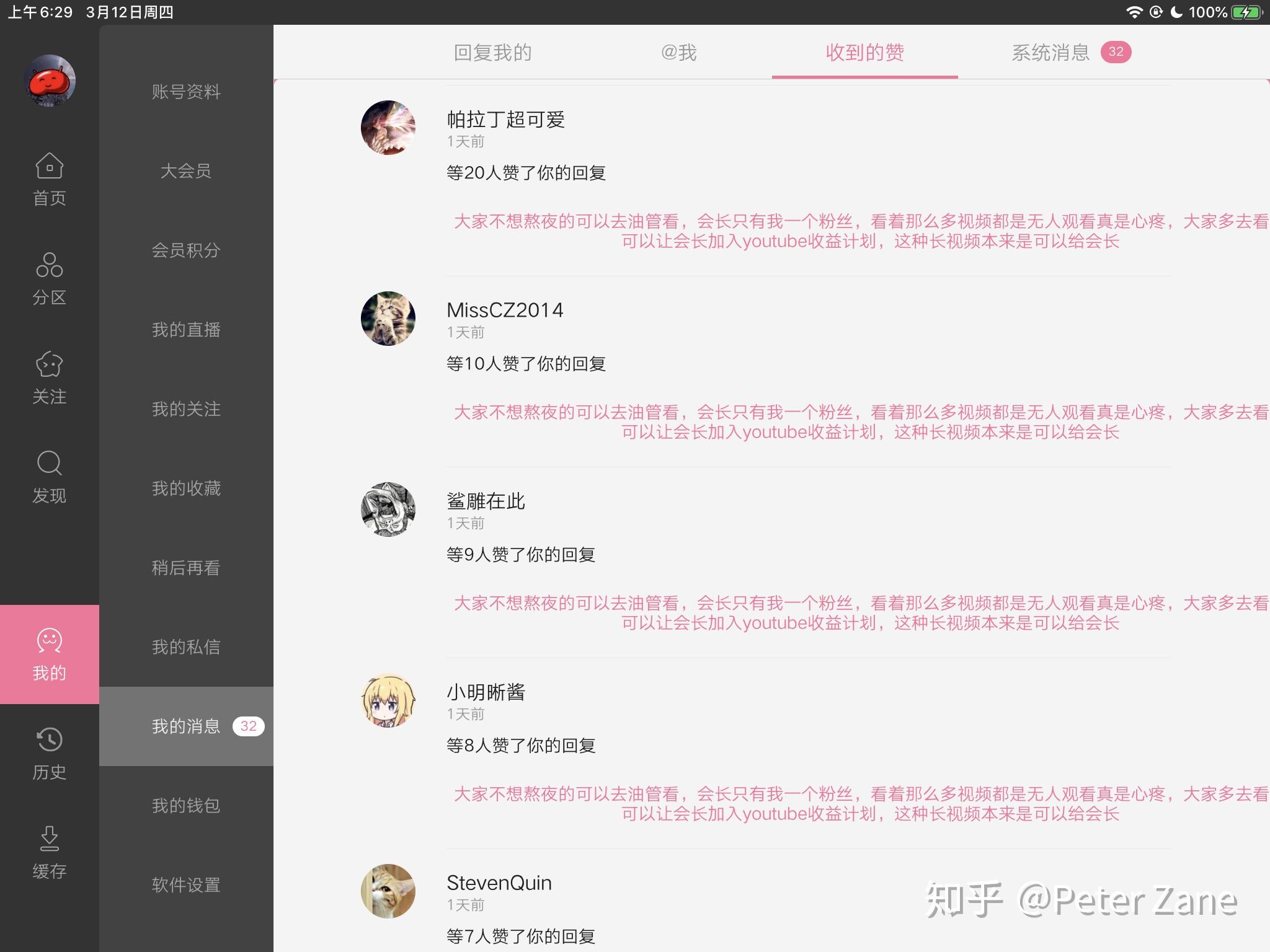The image size is (1270, 952).
Task: Open 我的钱包 menu entry
Action: [x=186, y=806]
